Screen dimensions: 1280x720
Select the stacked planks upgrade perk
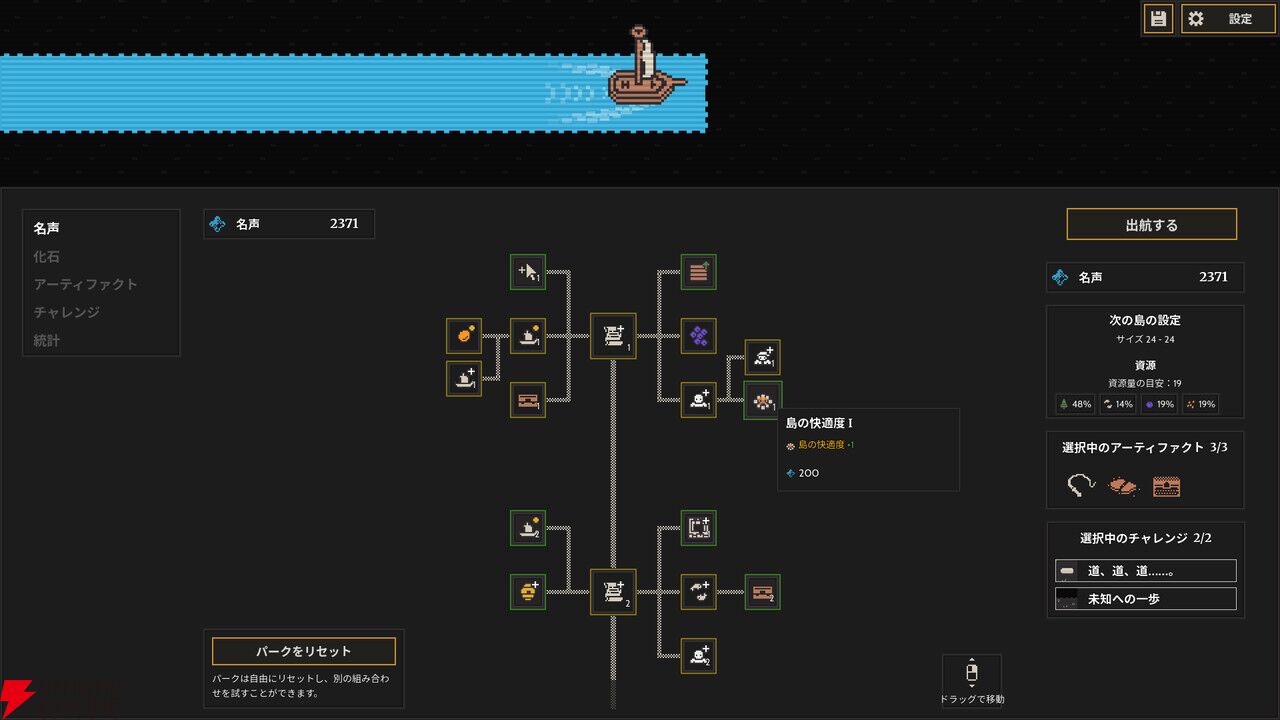(698, 272)
